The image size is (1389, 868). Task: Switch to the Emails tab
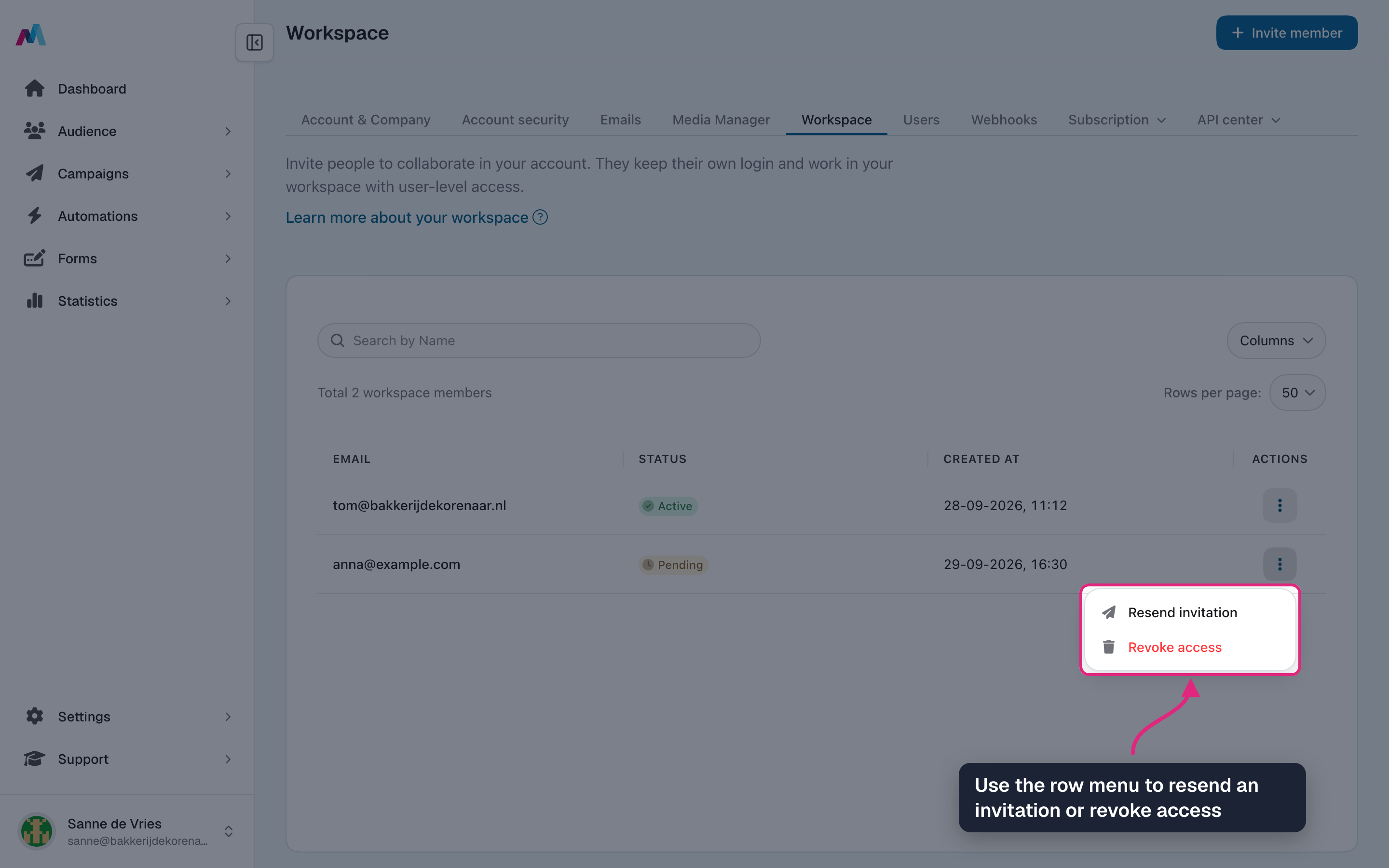pyautogui.click(x=620, y=120)
